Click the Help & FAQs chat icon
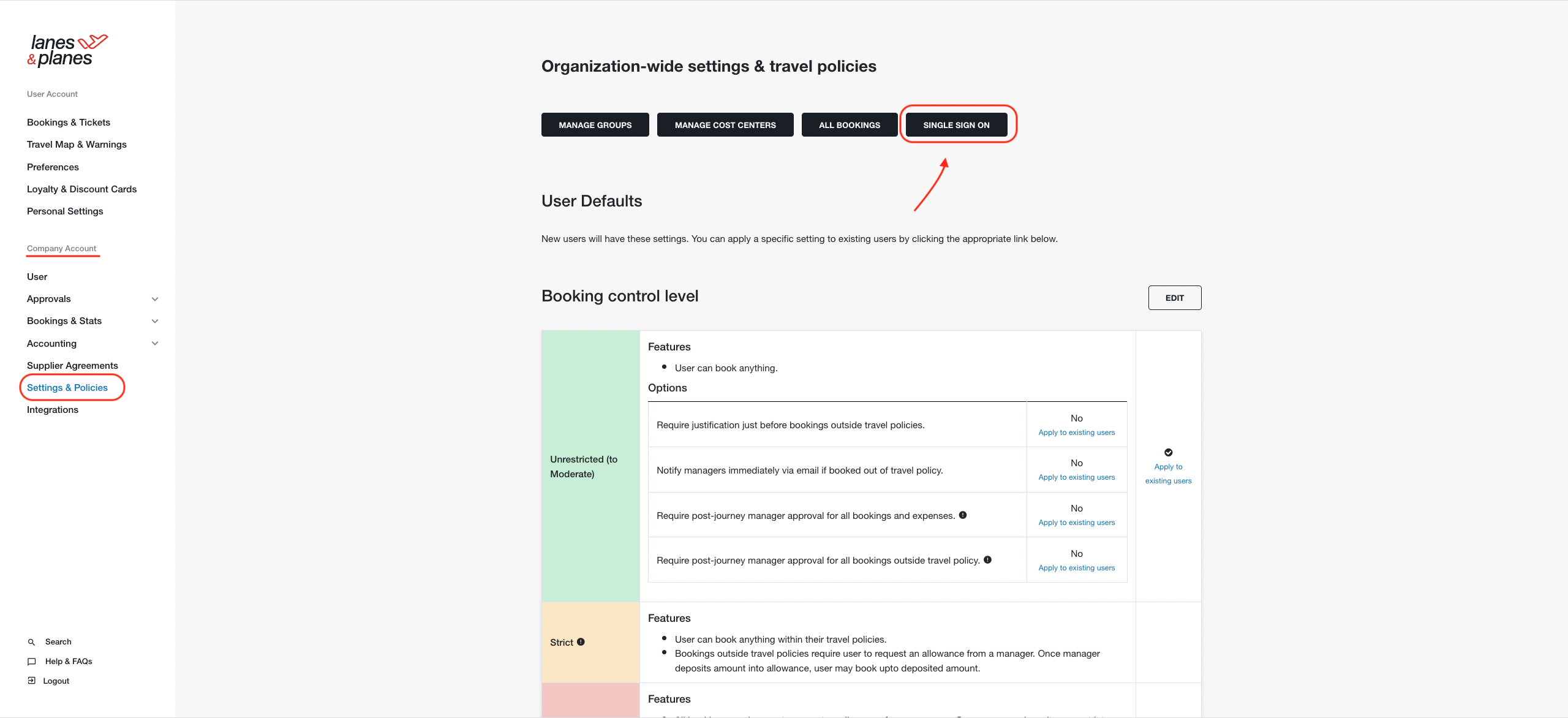 point(32,662)
